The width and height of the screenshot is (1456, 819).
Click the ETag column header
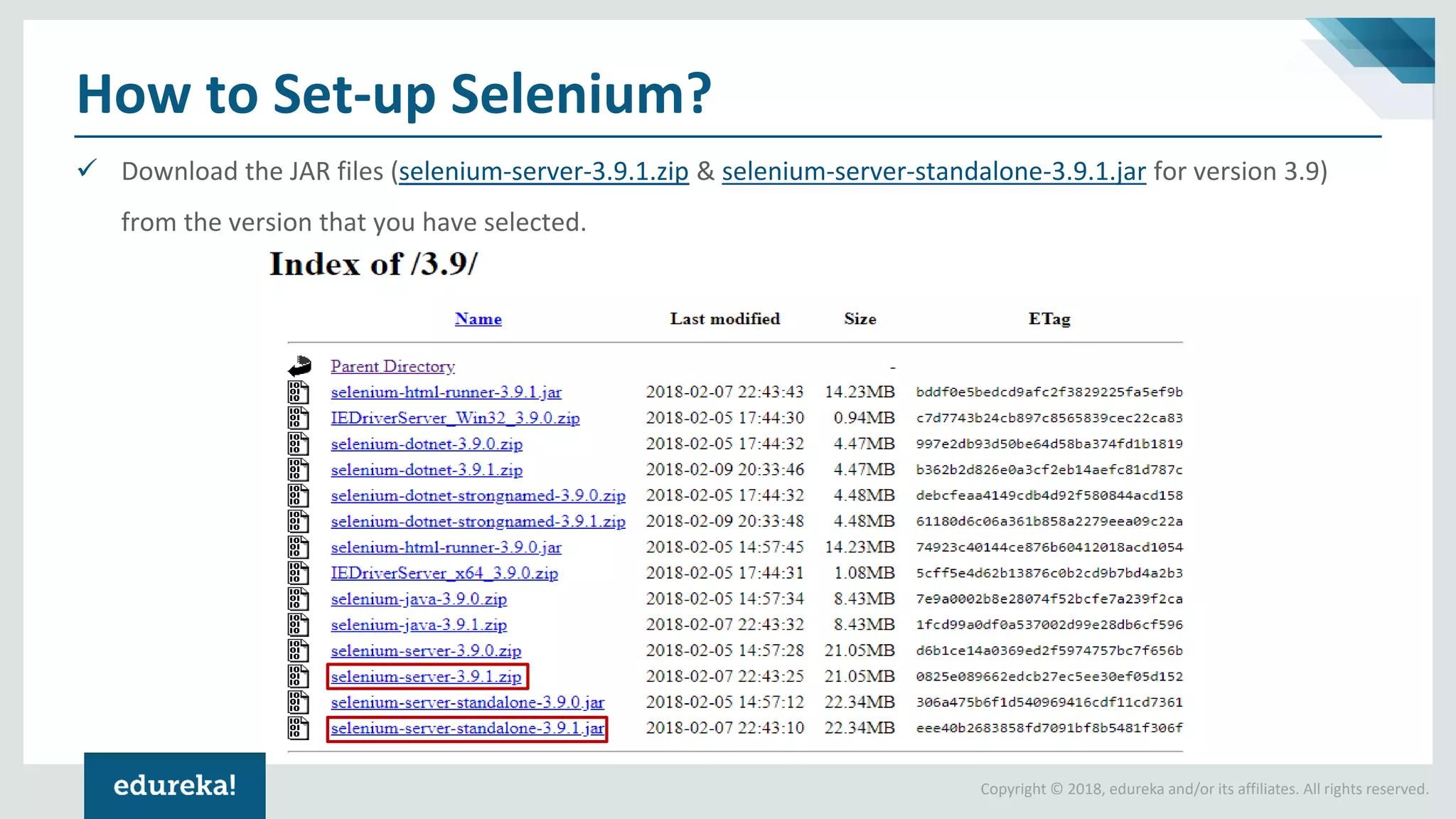tap(1049, 318)
